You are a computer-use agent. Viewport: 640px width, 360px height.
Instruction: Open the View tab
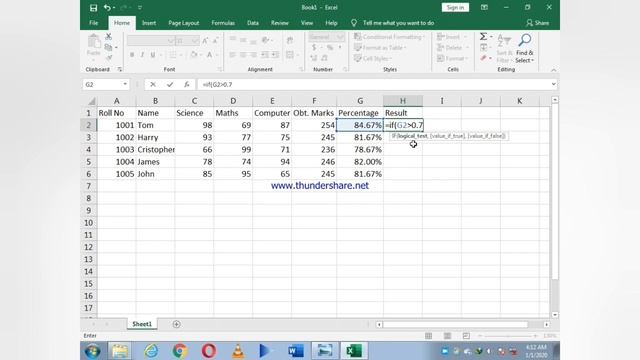point(307,23)
